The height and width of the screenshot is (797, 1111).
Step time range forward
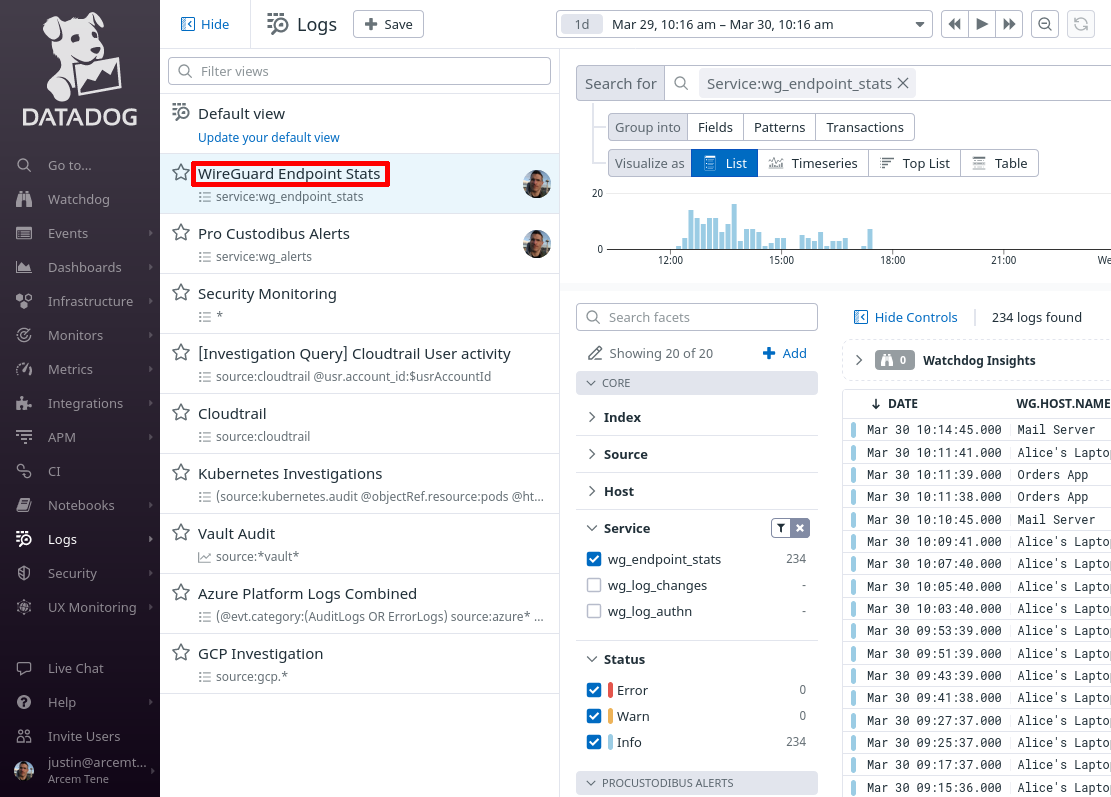pos(1009,24)
